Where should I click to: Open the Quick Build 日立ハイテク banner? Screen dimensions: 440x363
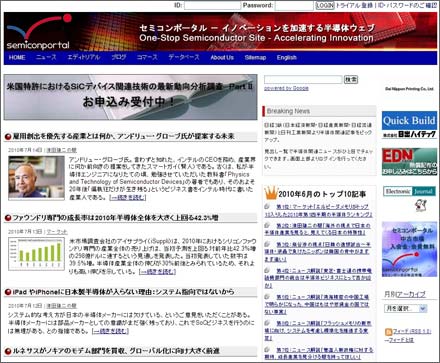click(x=409, y=125)
